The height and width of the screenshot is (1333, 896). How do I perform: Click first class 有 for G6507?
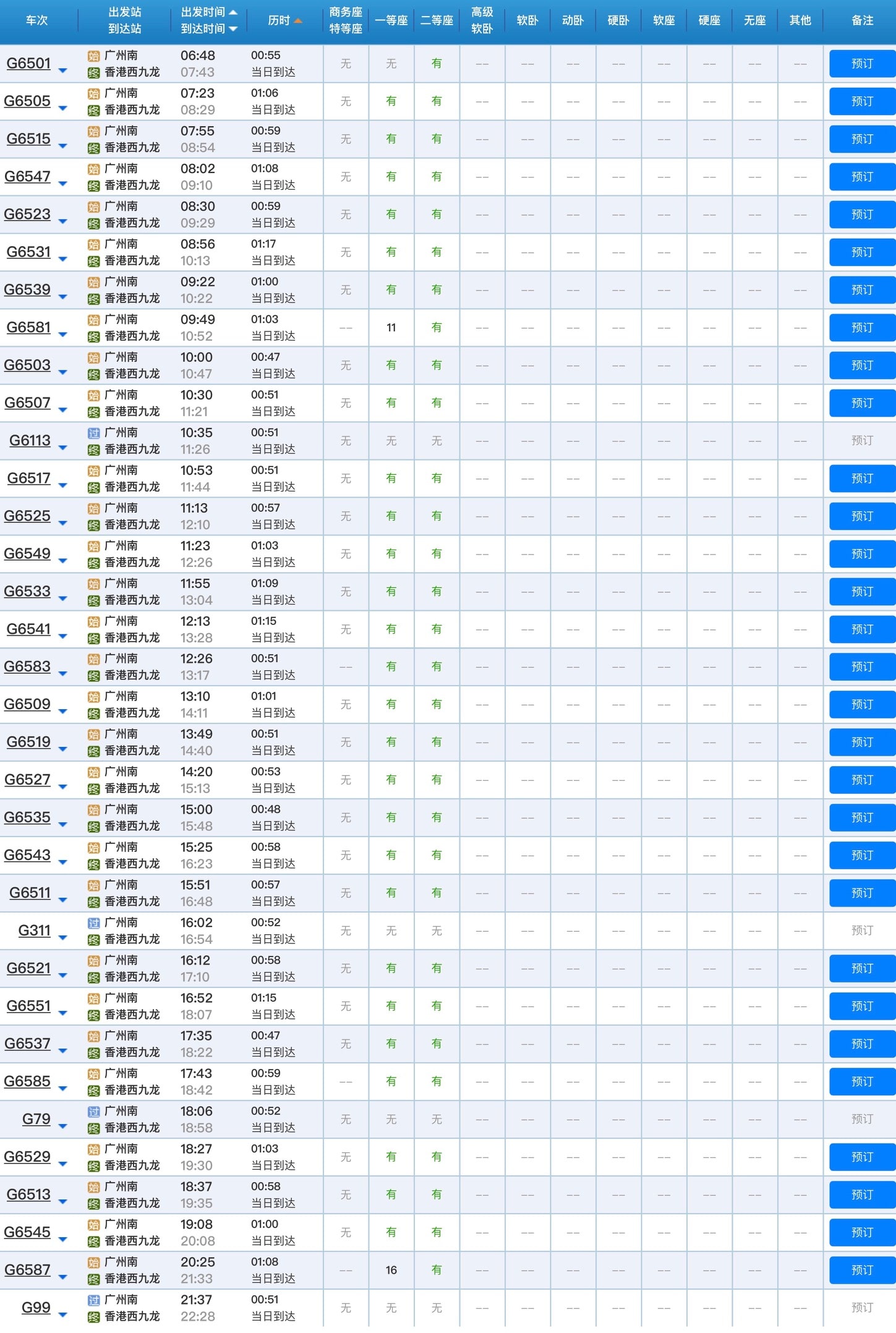pos(391,403)
